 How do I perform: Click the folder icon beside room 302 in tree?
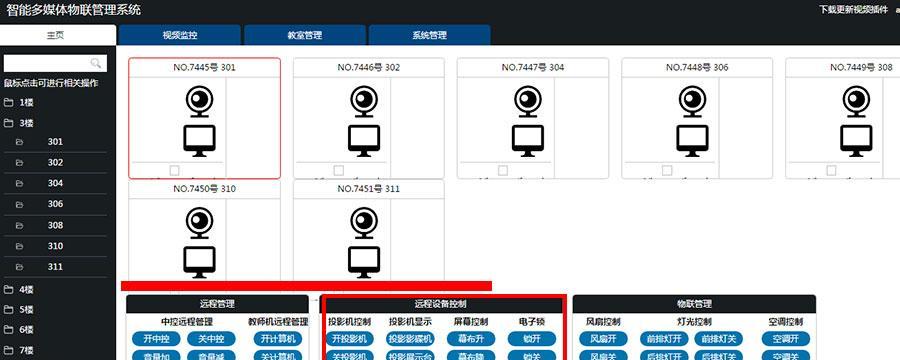(x=20, y=162)
